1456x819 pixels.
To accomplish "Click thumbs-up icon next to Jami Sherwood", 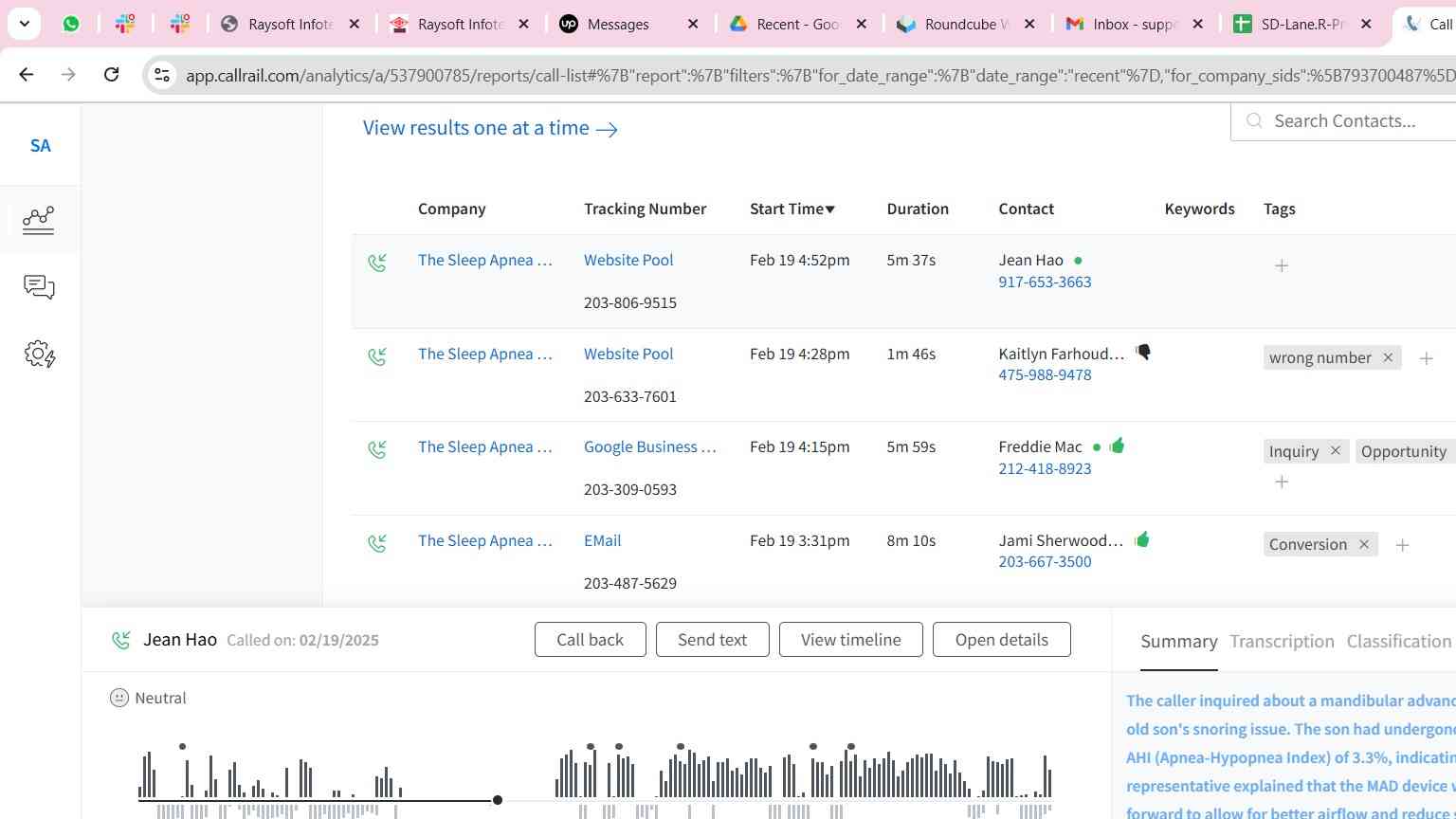I will tap(1141, 539).
